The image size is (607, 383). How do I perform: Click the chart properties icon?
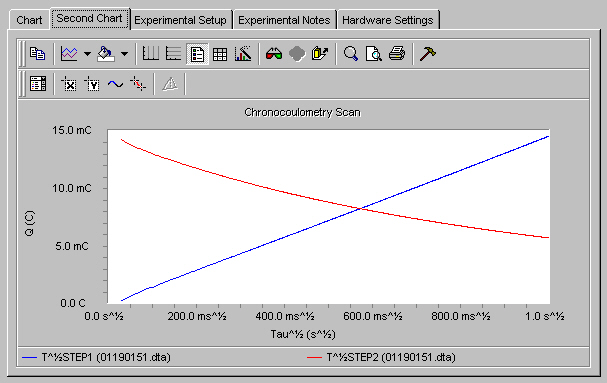(243, 53)
